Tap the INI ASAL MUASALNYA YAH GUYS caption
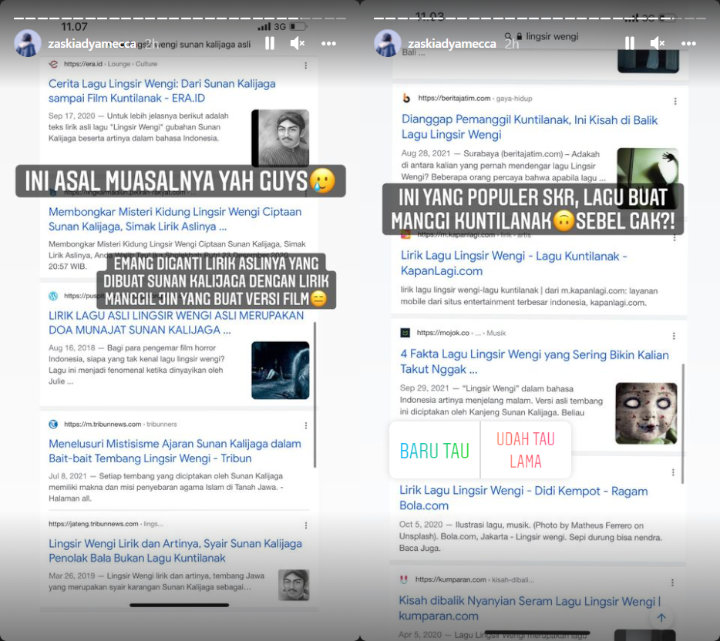 180,181
